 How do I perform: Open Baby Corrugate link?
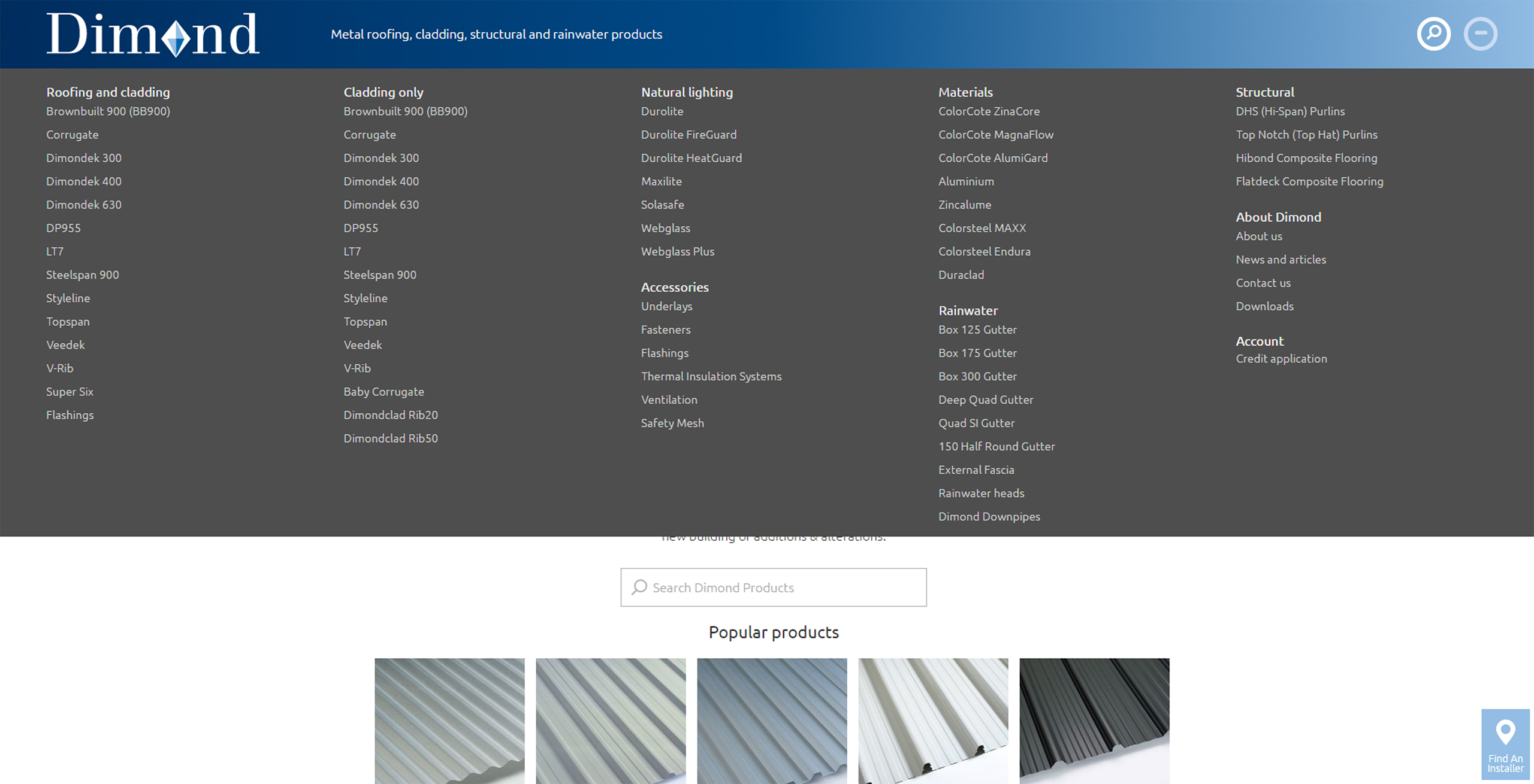click(x=383, y=392)
